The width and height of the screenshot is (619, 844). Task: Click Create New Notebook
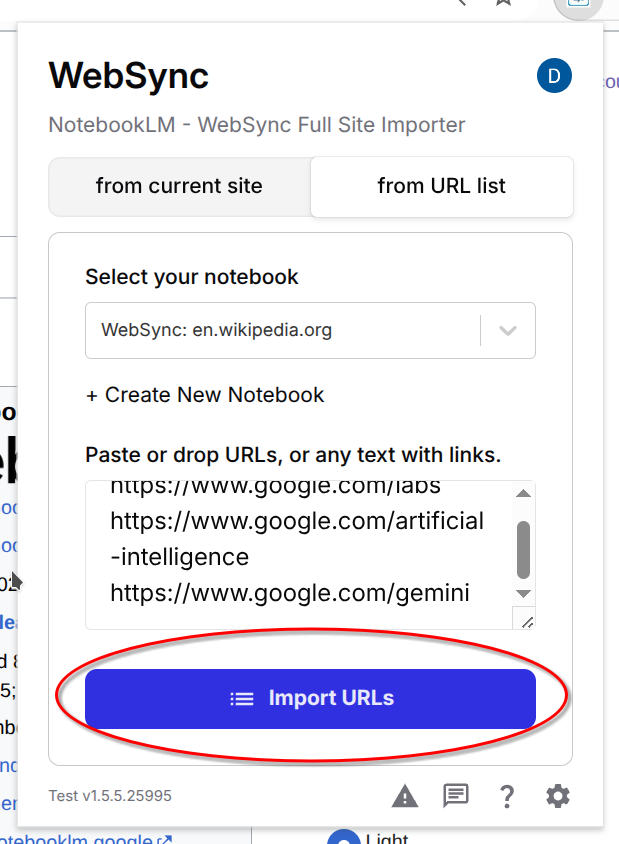pyautogui.click(x=205, y=395)
